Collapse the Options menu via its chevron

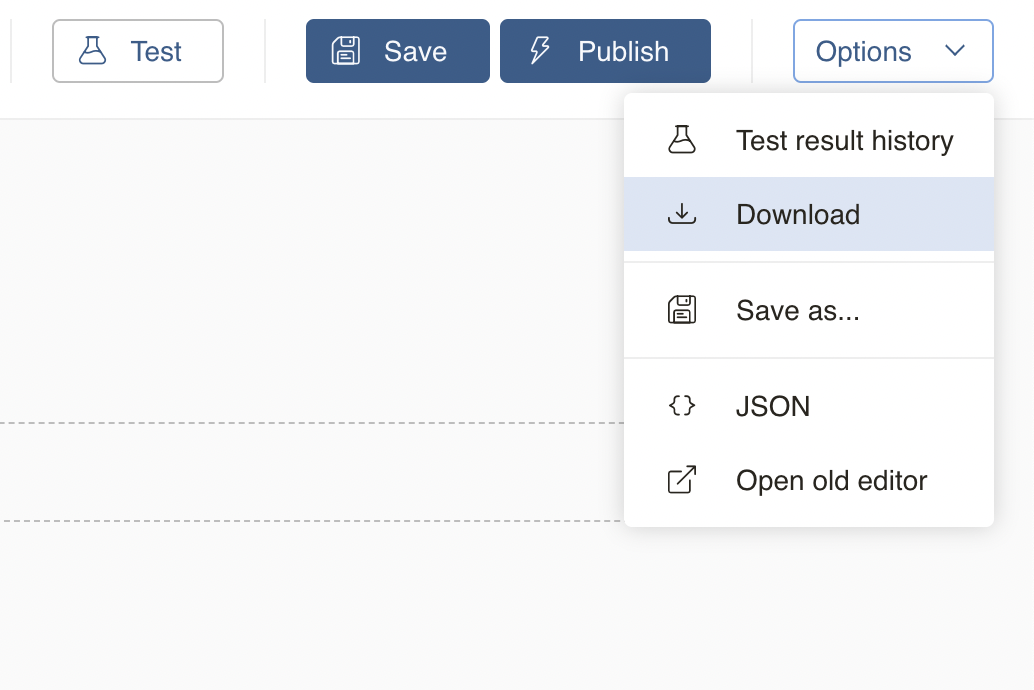pyautogui.click(x=955, y=51)
